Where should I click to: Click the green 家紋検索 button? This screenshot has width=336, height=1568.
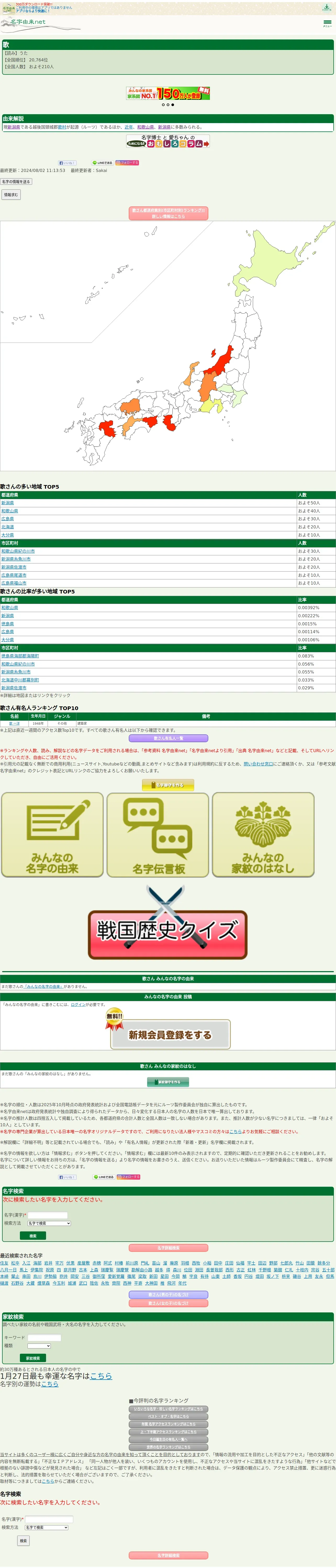coord(33,1358)
